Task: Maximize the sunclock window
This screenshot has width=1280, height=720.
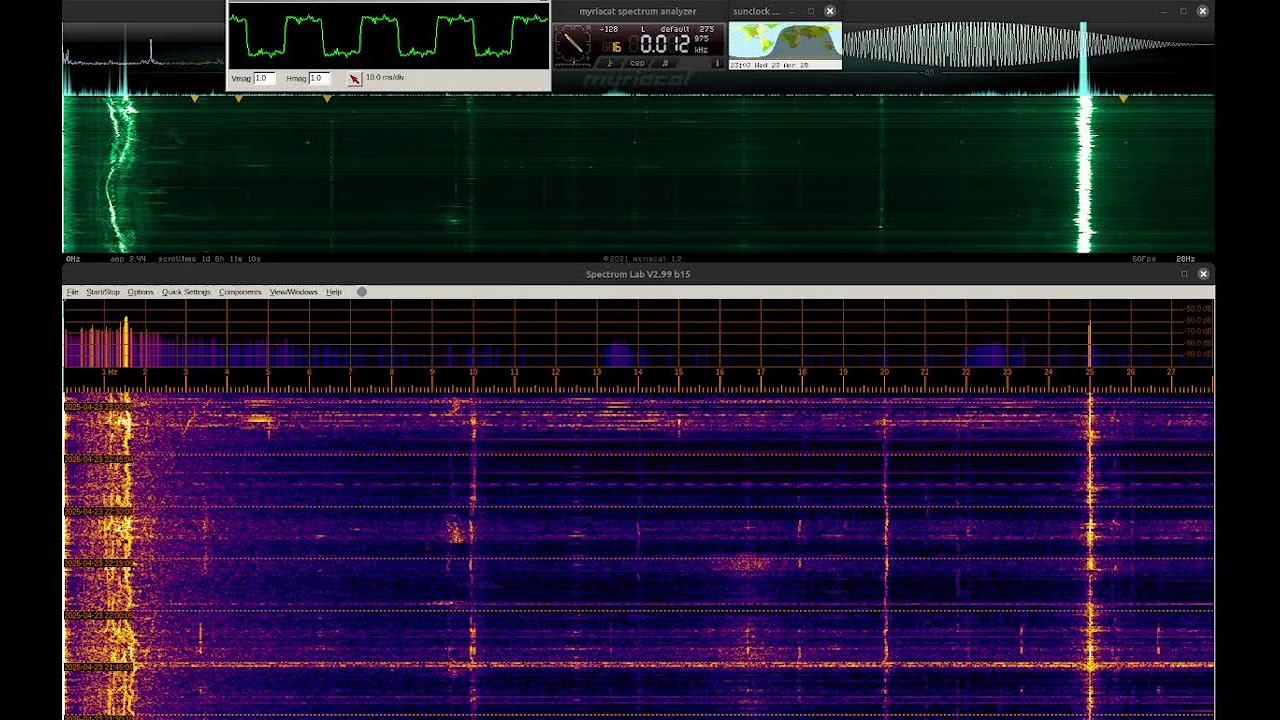Action: [x=811, y=11]
